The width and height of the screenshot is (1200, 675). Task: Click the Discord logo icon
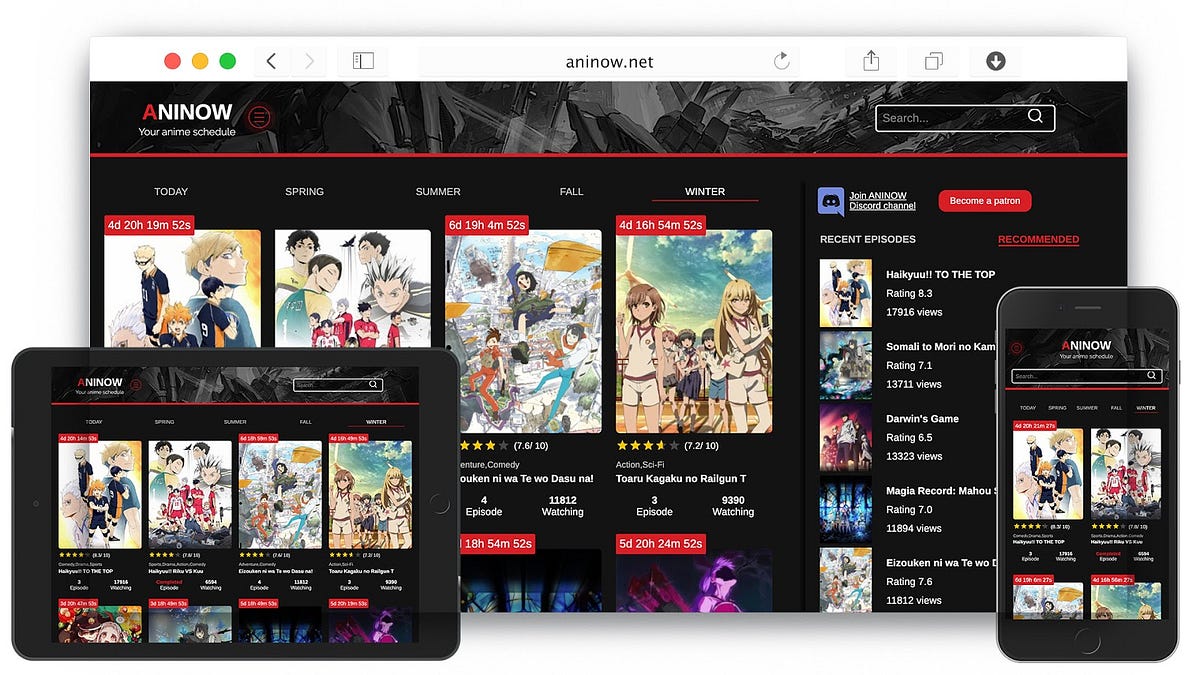(x=831, y=201)
